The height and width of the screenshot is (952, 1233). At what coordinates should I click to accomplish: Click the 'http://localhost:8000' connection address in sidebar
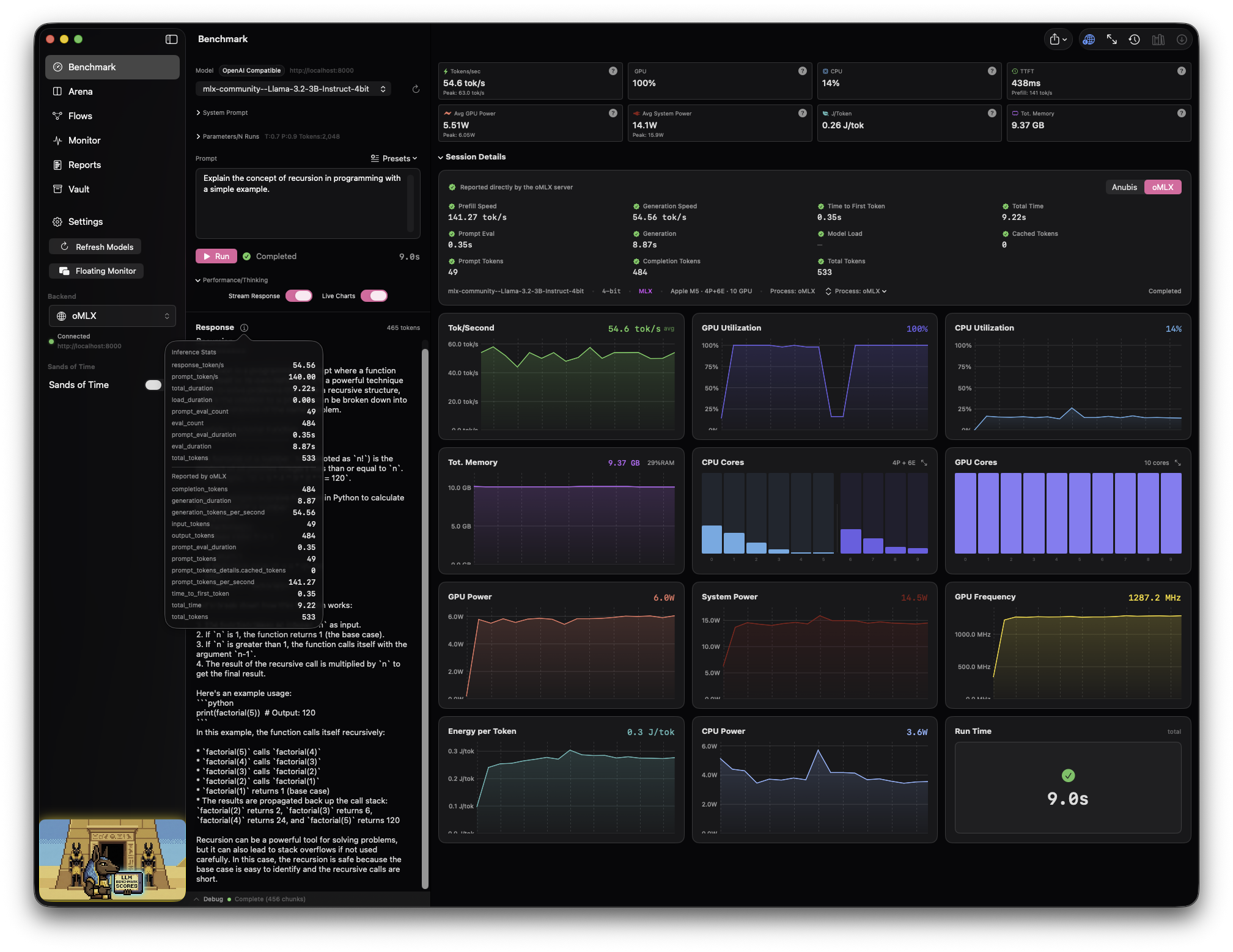click(x=89, y=346)
